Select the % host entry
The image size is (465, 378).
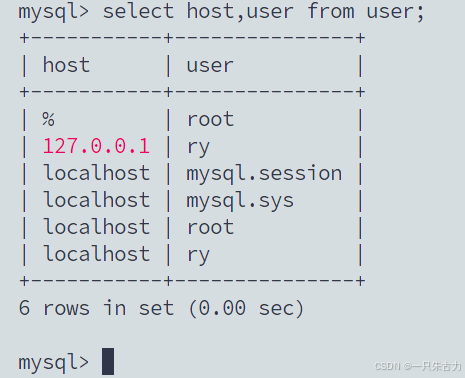[48, 119]
